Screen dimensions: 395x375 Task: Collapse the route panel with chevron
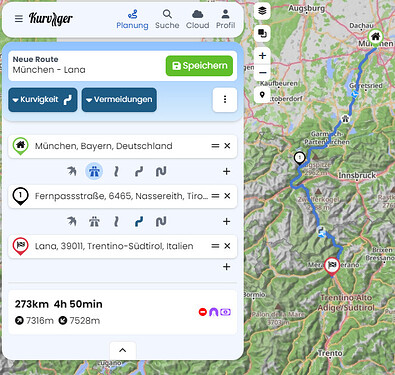[123, 350]
